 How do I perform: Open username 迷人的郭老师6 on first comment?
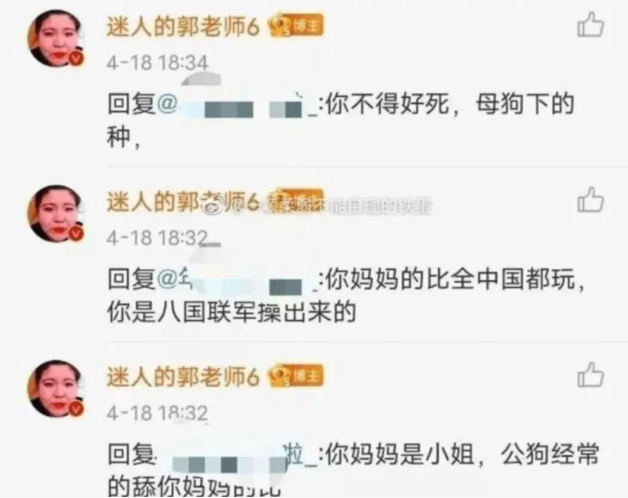click(183, 27)
